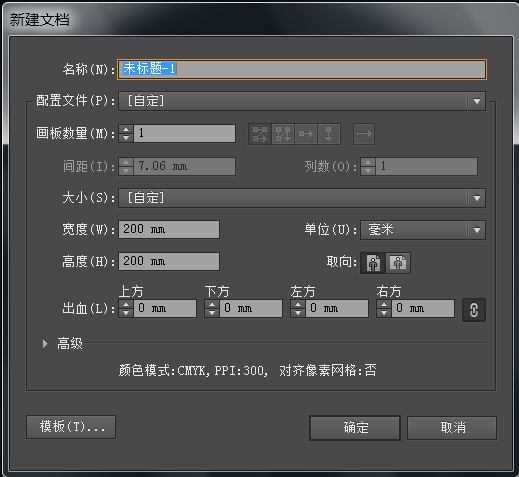The width and height of the screenshot is (519, 477).
Task: Increase 间距 spacing with up stepper
Action: point(126,162)
